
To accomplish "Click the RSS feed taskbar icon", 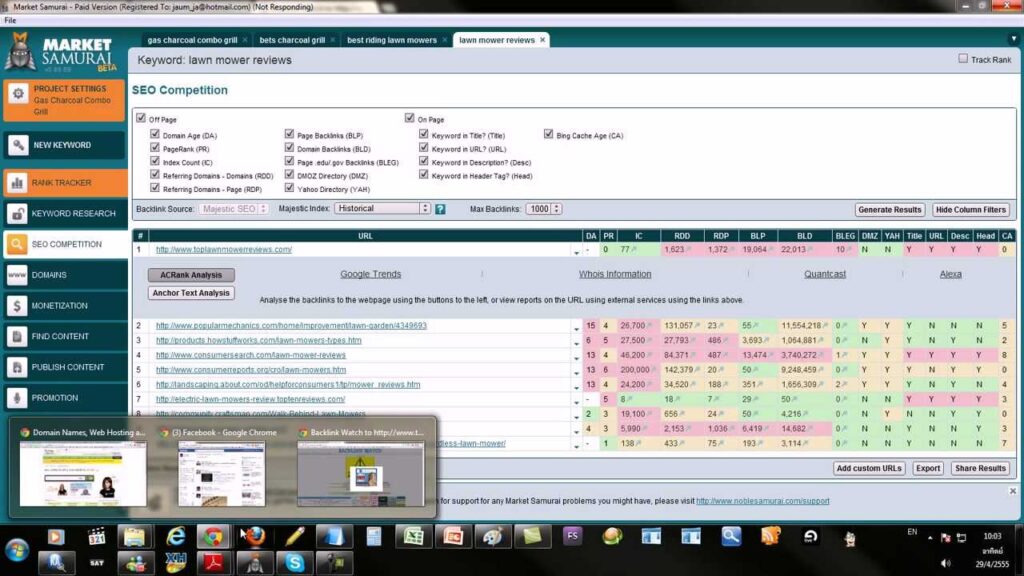I will coord(771,537).
